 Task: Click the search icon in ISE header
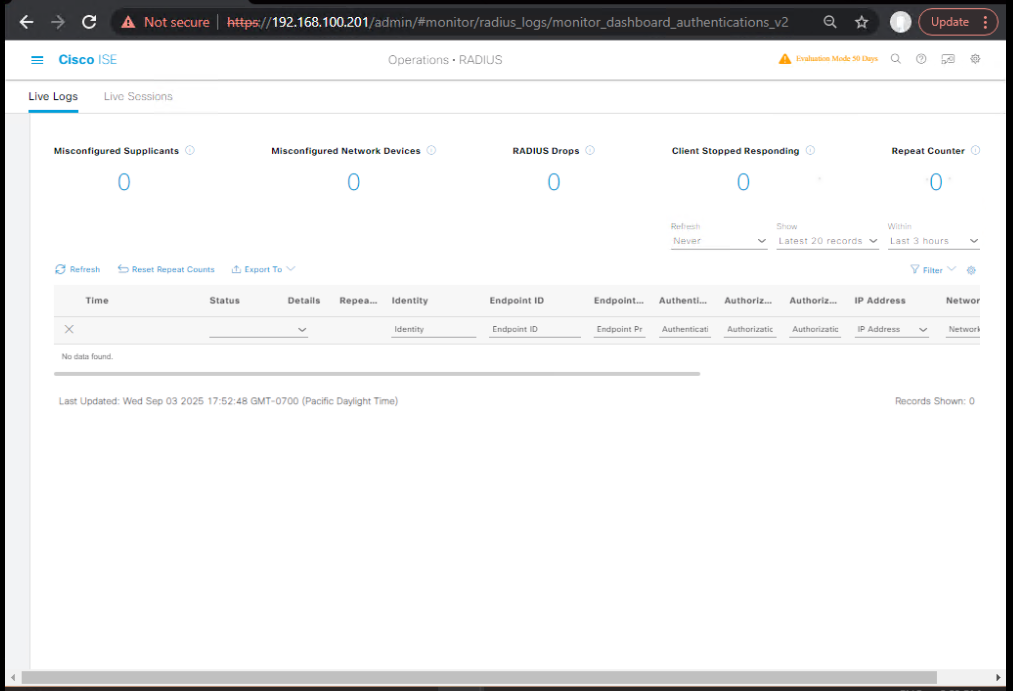[896, 59]
